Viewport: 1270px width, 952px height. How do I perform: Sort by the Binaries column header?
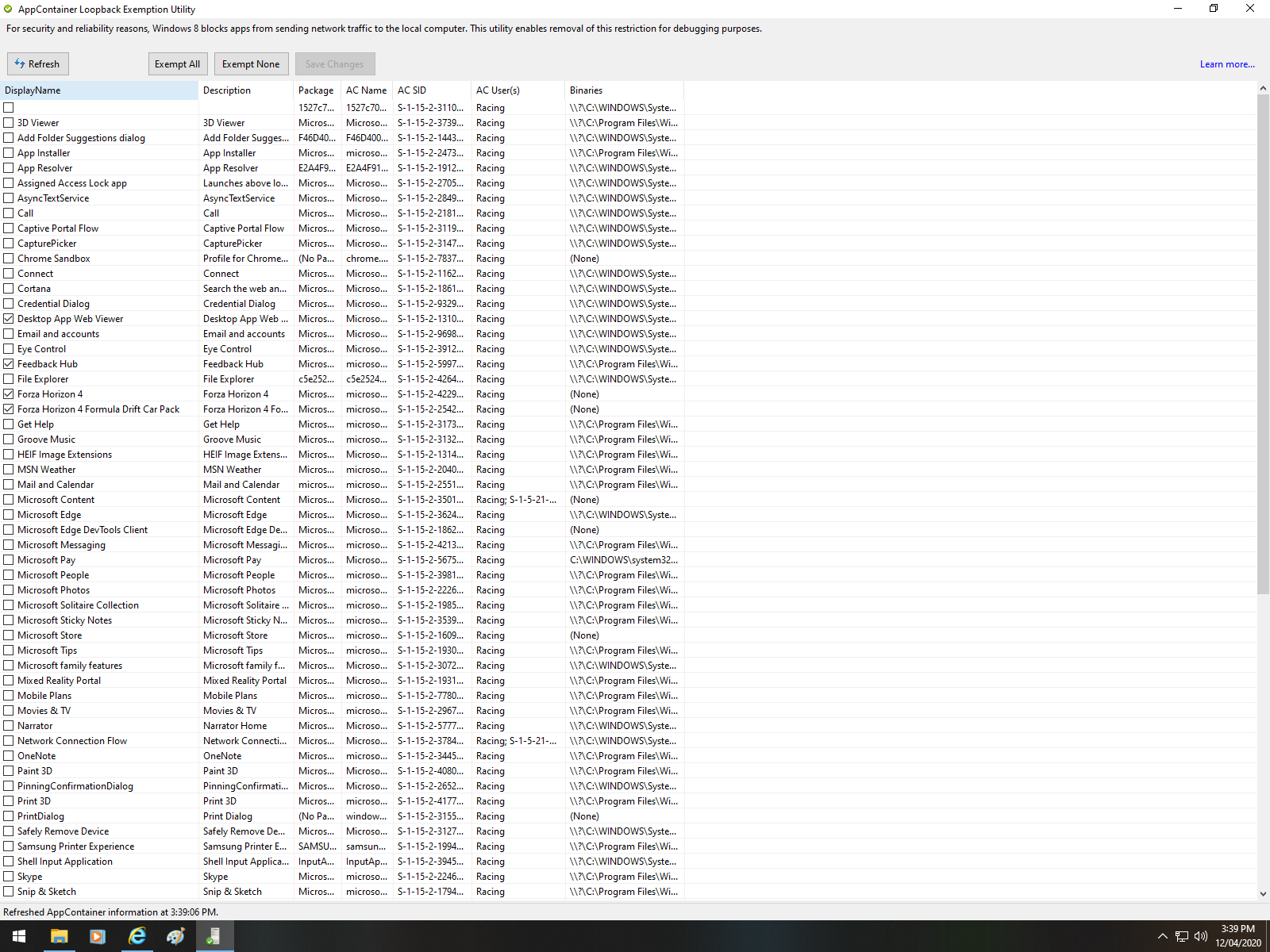pos(625,90)
